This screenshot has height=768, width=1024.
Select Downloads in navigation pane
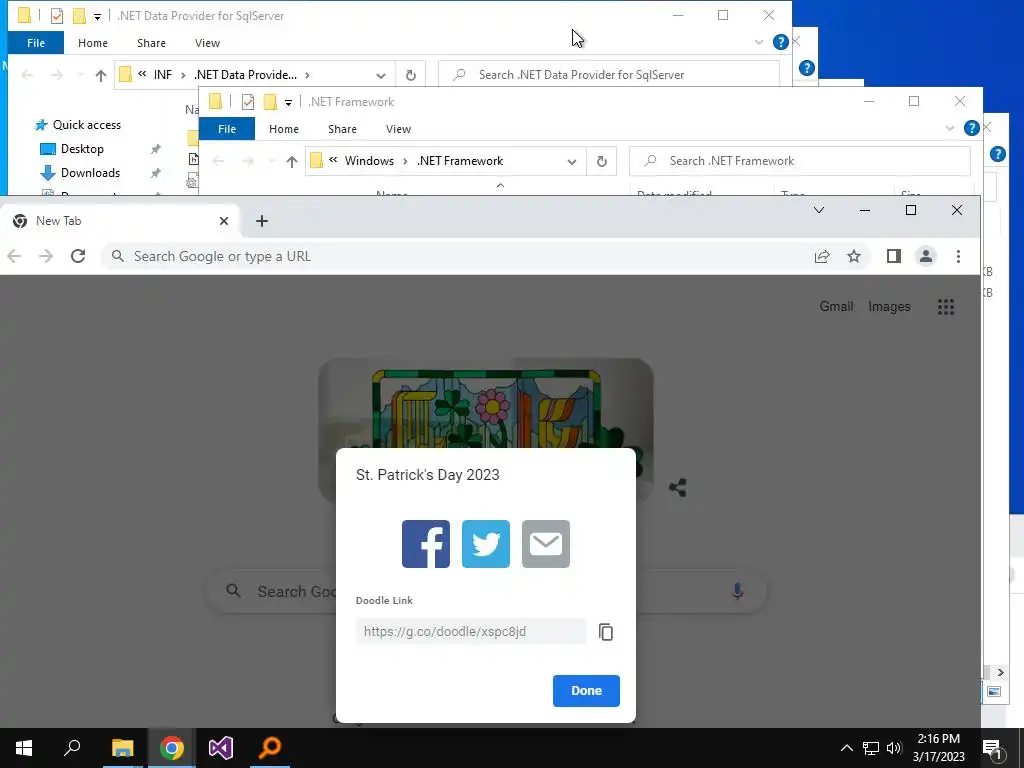coord(90,173)
